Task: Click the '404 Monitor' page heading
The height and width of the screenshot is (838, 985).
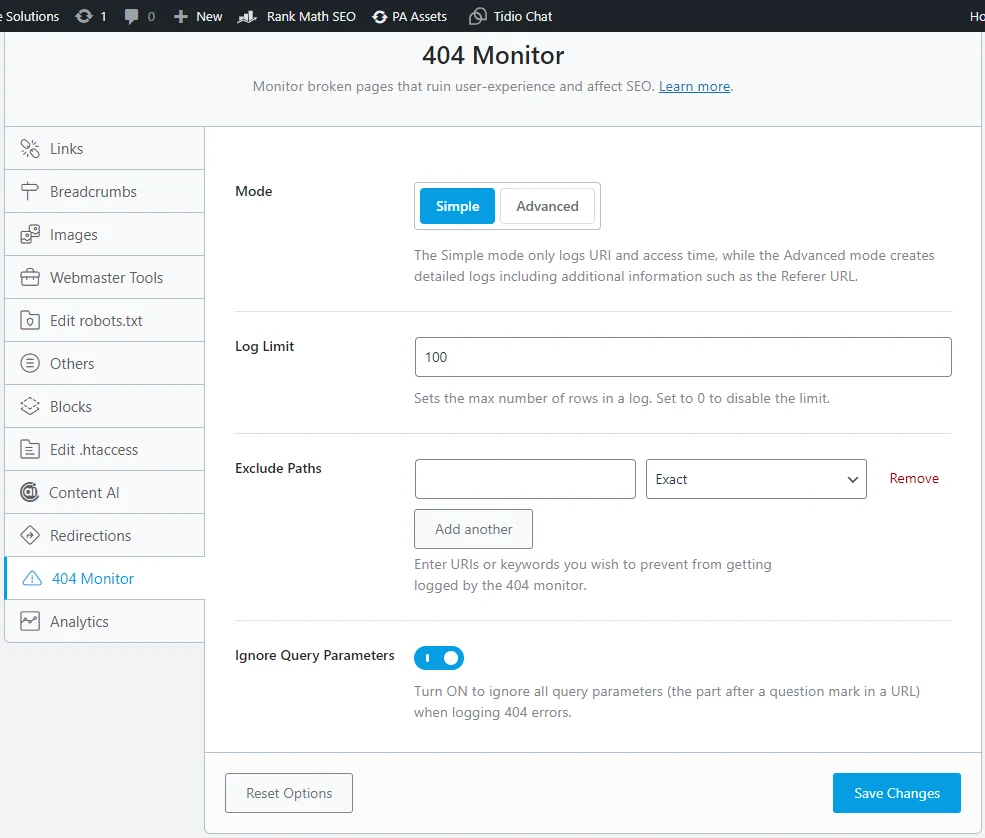Action: click(x=493, y=55)
